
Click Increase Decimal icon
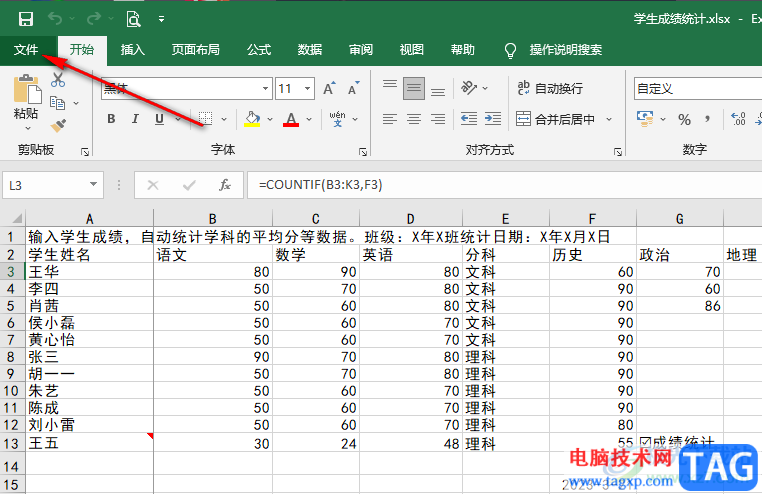738,119
